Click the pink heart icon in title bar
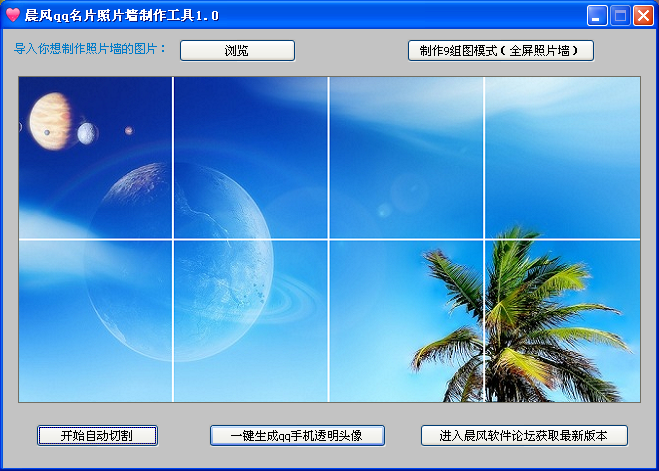 (x=13, y=15)
